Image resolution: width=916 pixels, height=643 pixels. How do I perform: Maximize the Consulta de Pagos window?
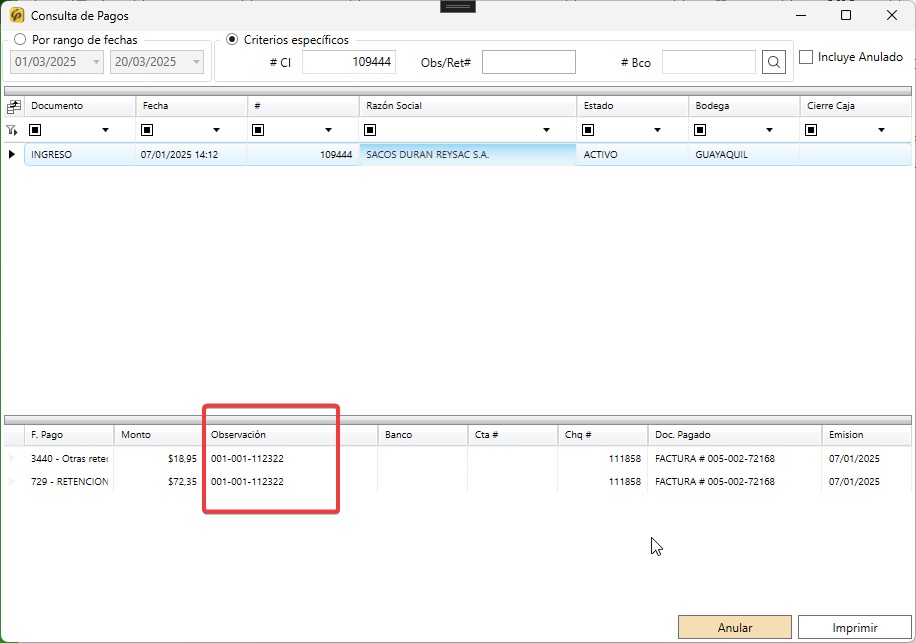coord(845,15)
